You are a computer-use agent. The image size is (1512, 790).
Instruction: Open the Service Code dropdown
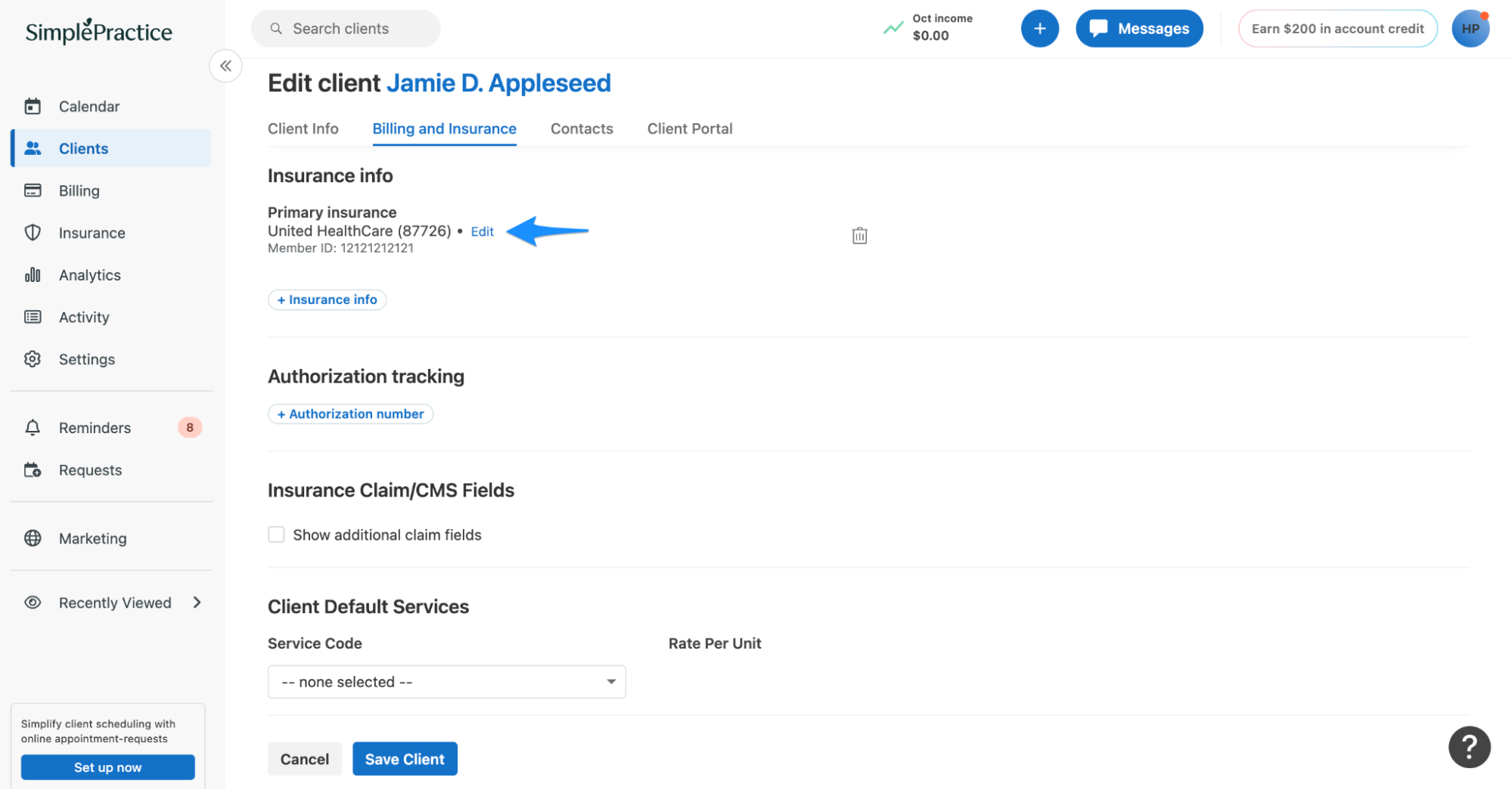[446, 681]
